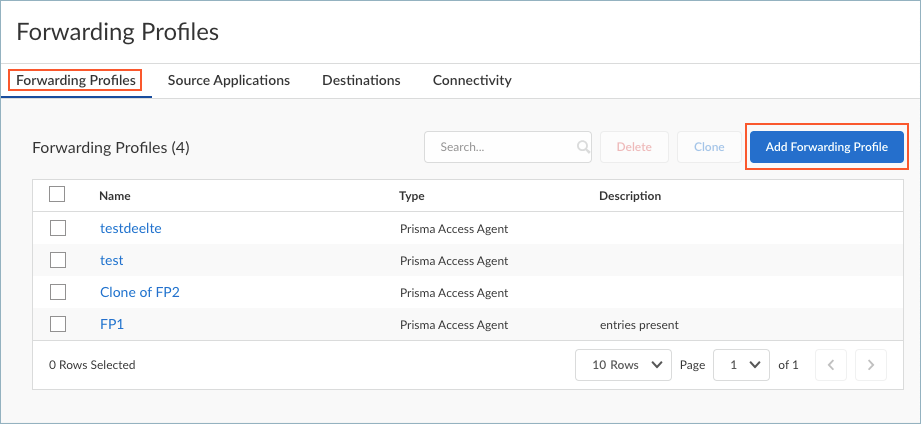This screenshot has width=921, height=424.
Task: Tick the checkbox for test profile
Action: [x=57, y=260]
